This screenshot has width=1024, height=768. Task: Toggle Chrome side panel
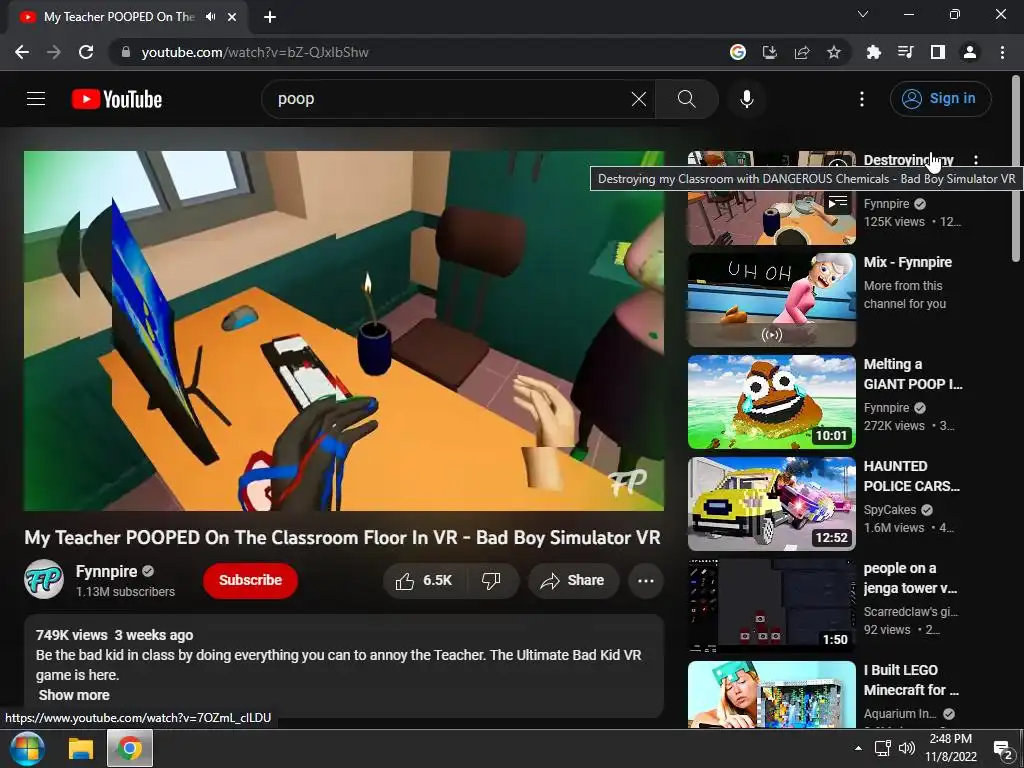point(938,52)
